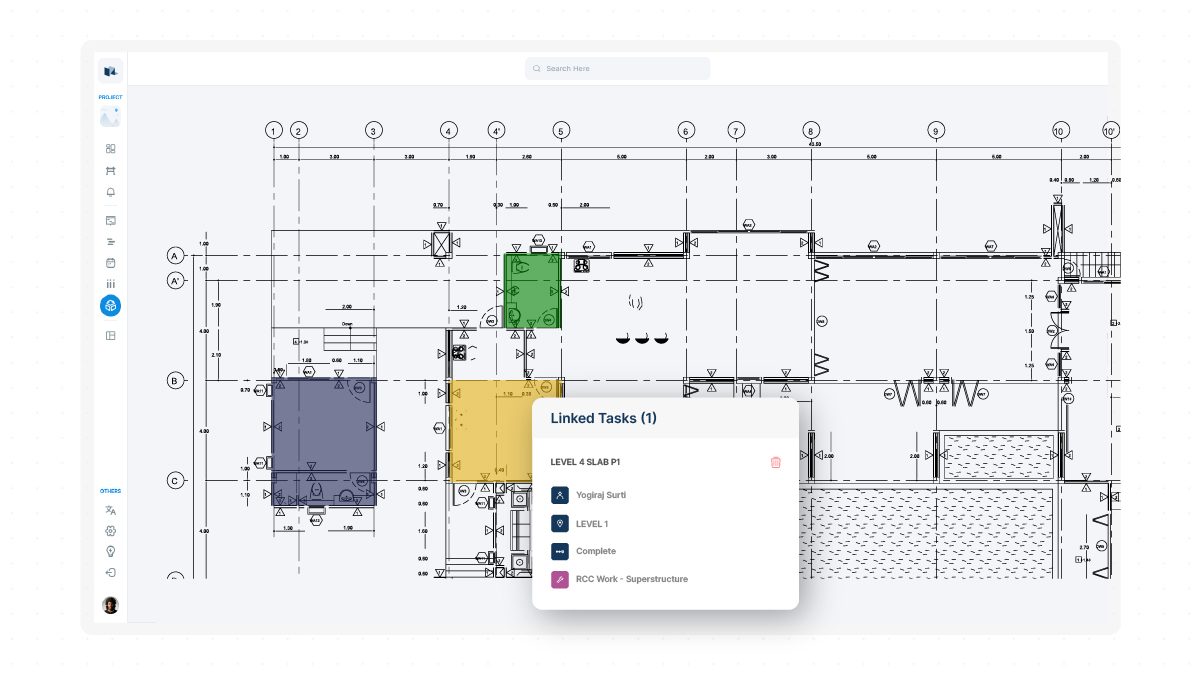The image size is (1201, 675).
Task: Open the chat messages icon in sidebar
Action: [110, 221]
